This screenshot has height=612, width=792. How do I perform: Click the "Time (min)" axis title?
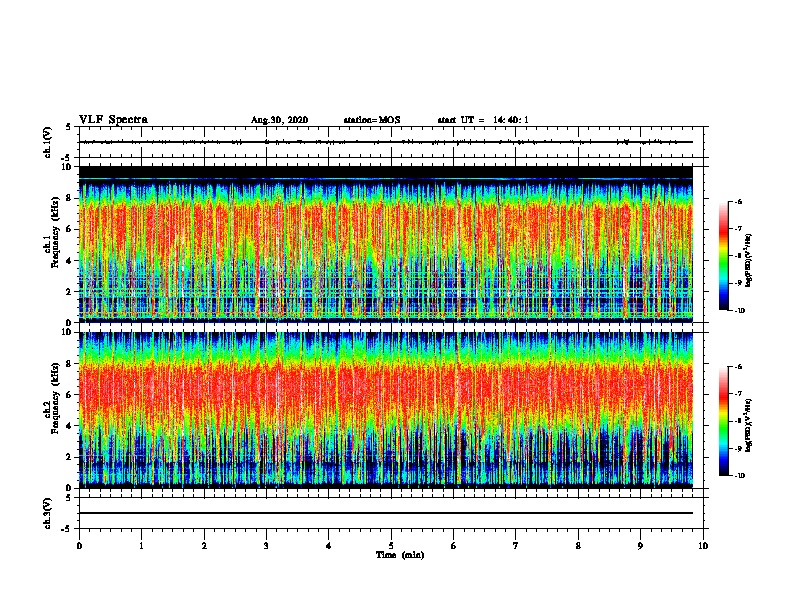pos(400,555)
